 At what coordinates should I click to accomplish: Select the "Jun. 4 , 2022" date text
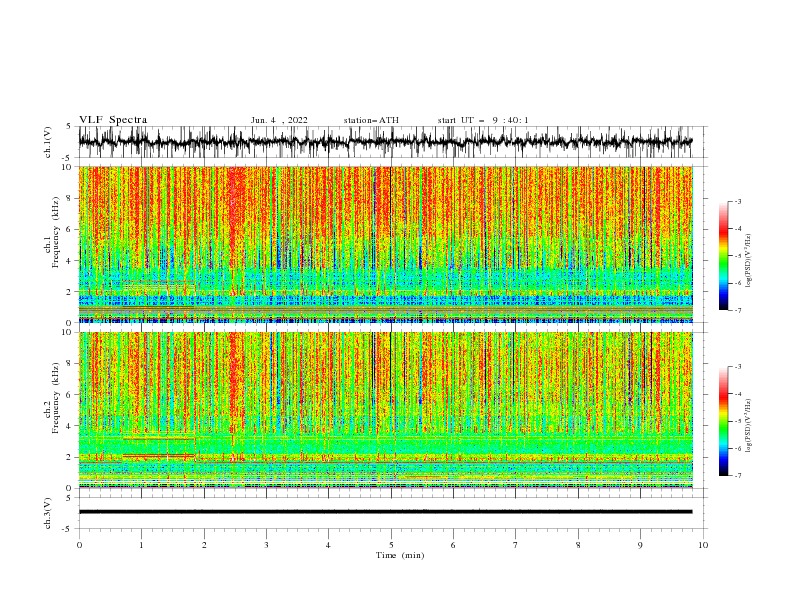[279, 120]
